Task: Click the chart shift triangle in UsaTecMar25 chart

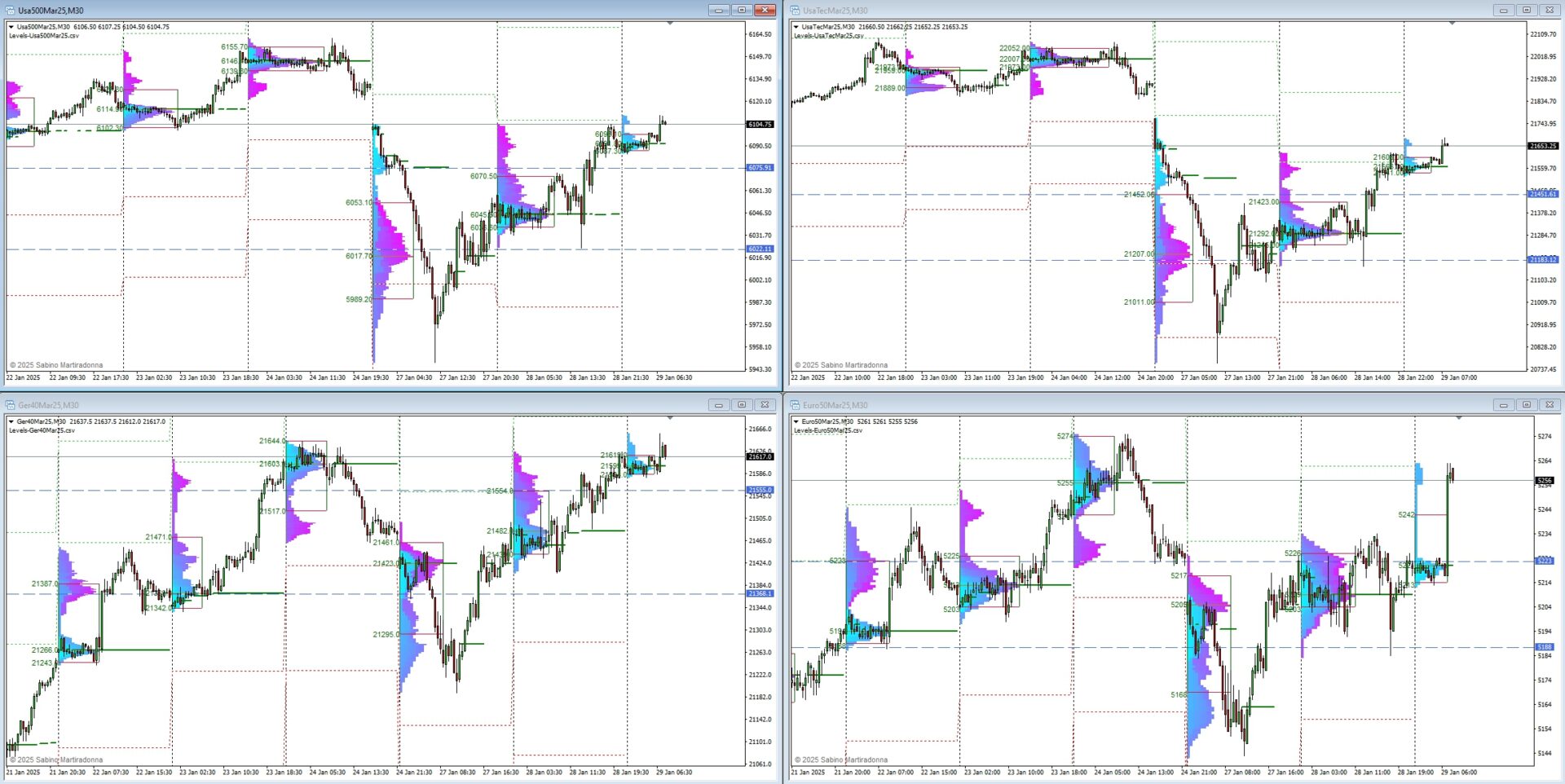Action: pos(1452,24)
